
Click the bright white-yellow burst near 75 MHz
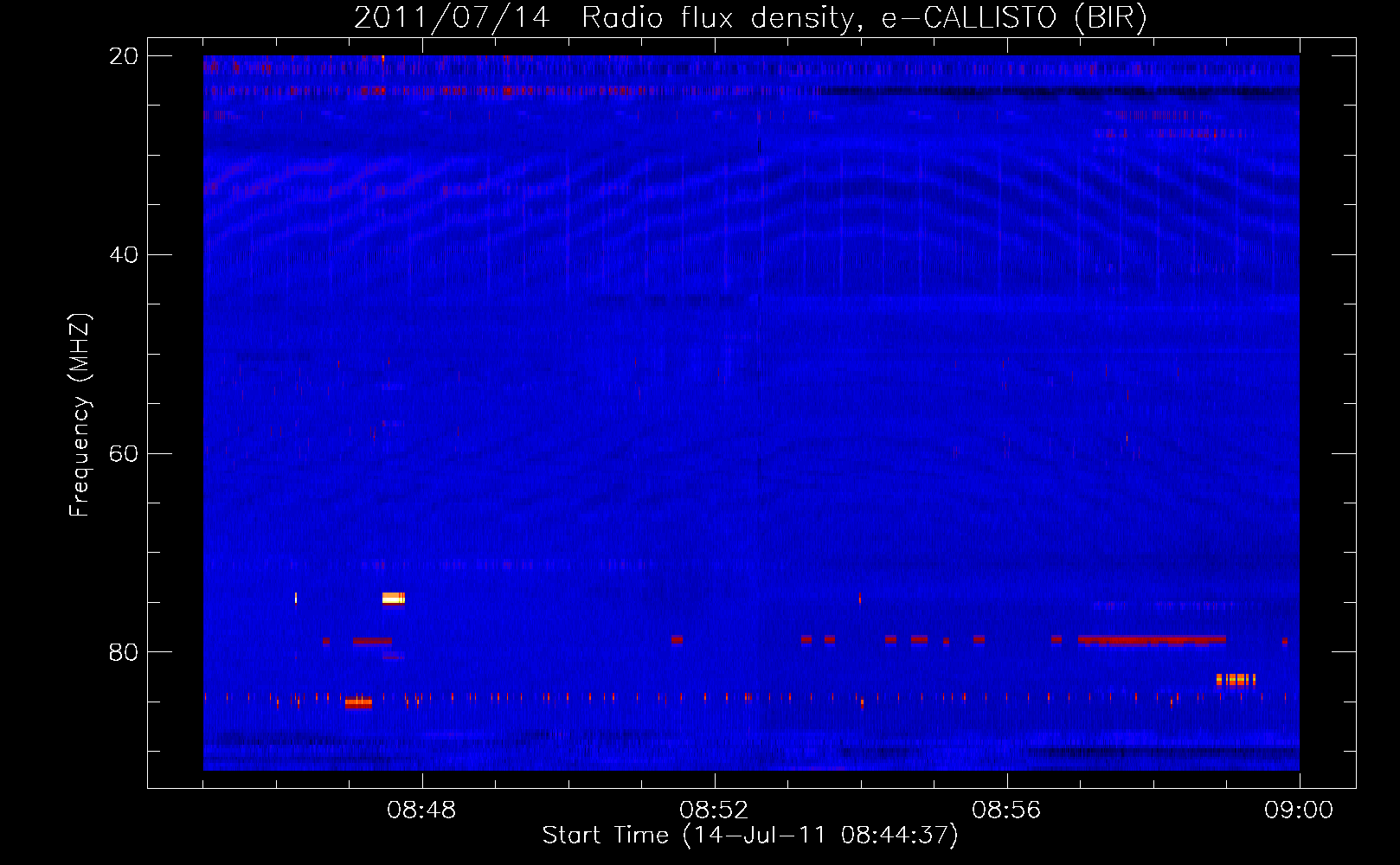click(394, 598)
